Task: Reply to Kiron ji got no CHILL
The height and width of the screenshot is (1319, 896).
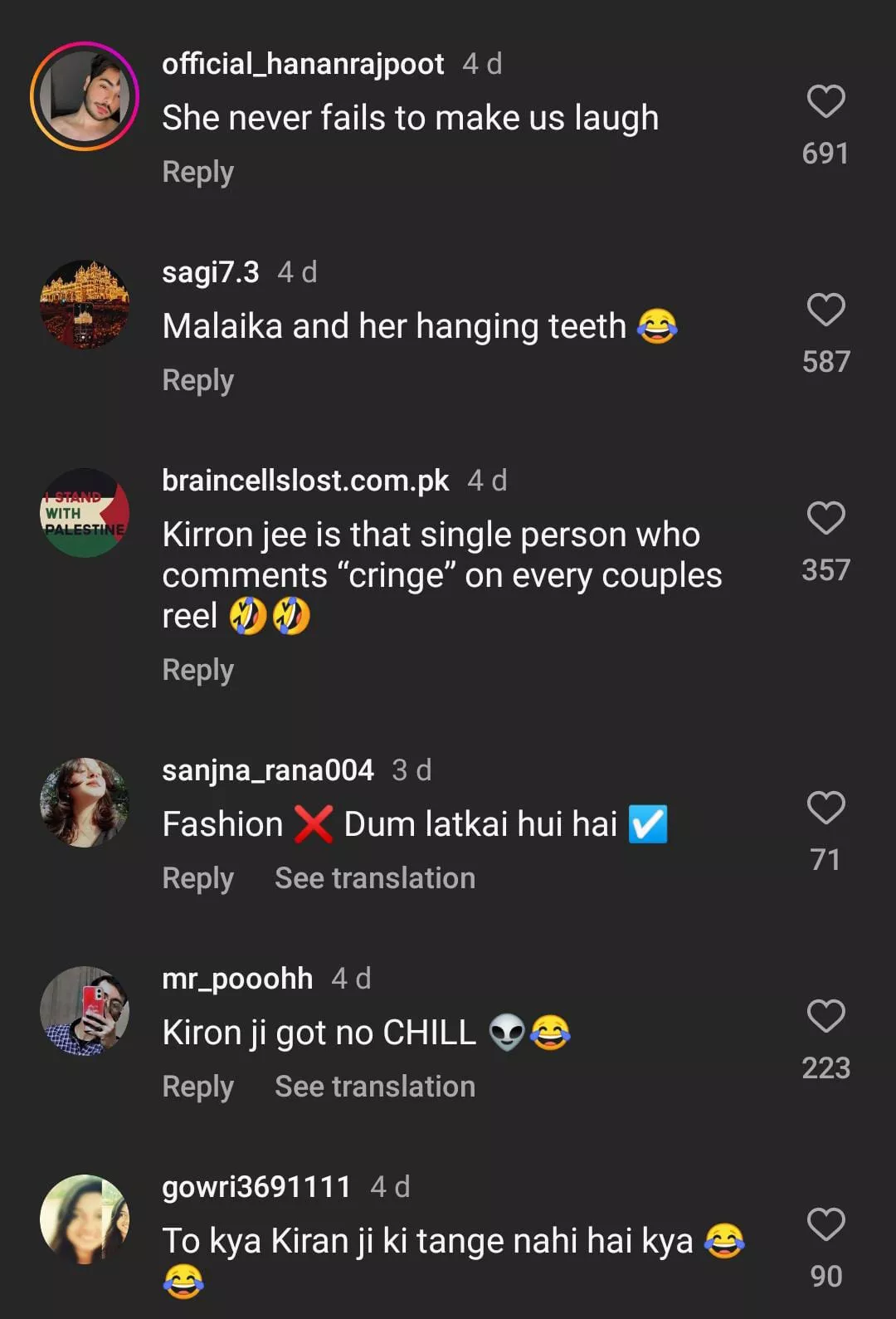Action: click(x=197, y=1087)
